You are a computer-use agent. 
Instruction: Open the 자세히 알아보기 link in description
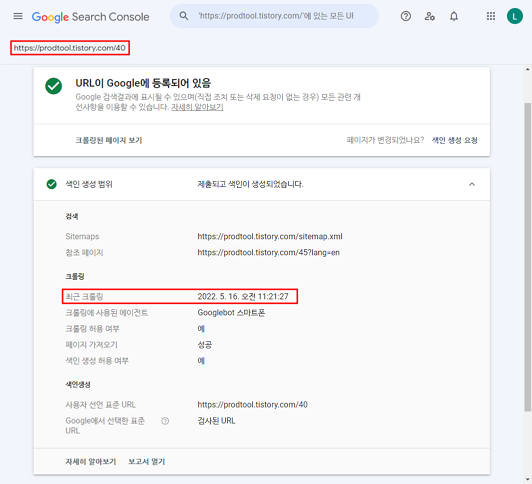point(197,107)
